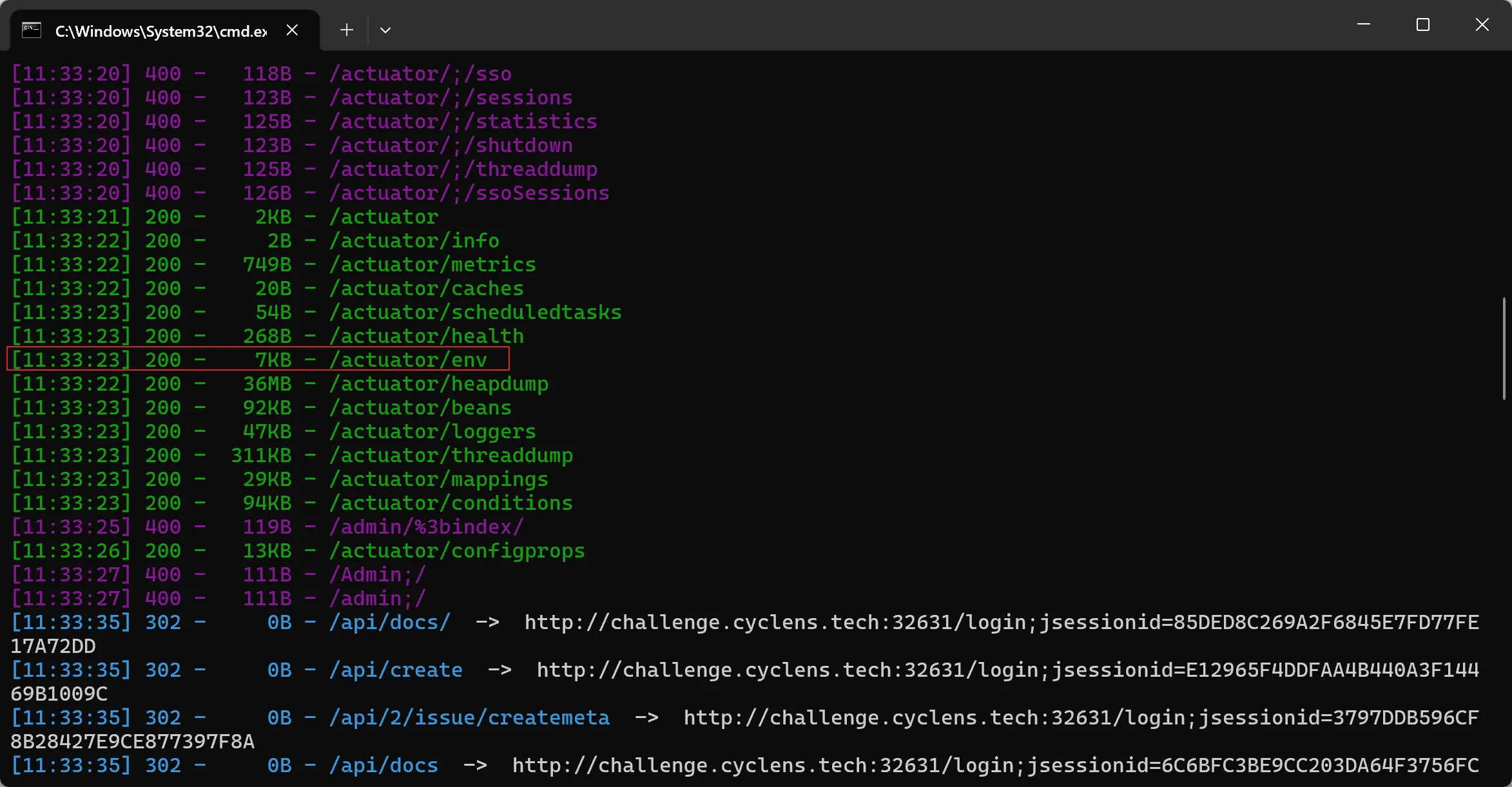The image size is (1512, 787).
Task: Click the /api/create redirect login URL
Action: tap(744, 682)
